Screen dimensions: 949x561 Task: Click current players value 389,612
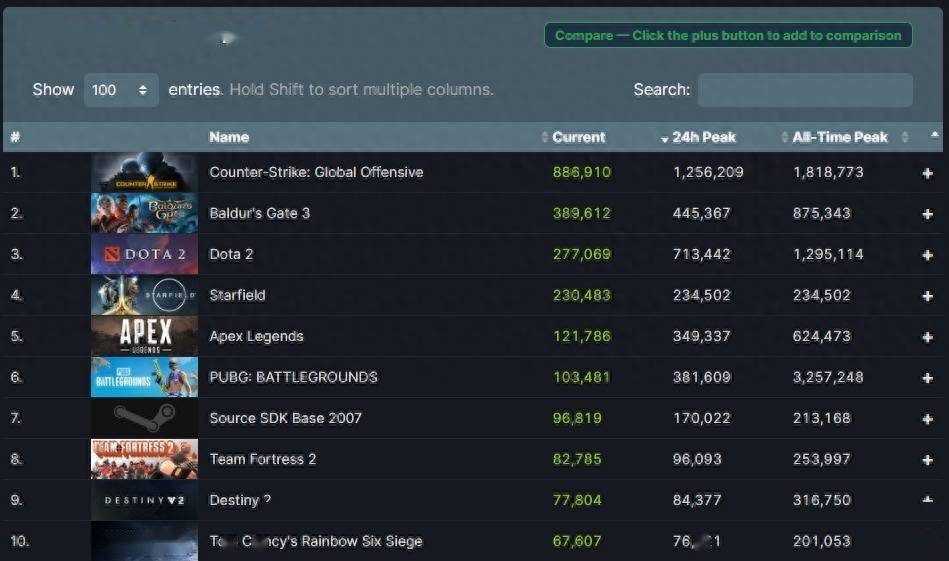pos(582,213)
